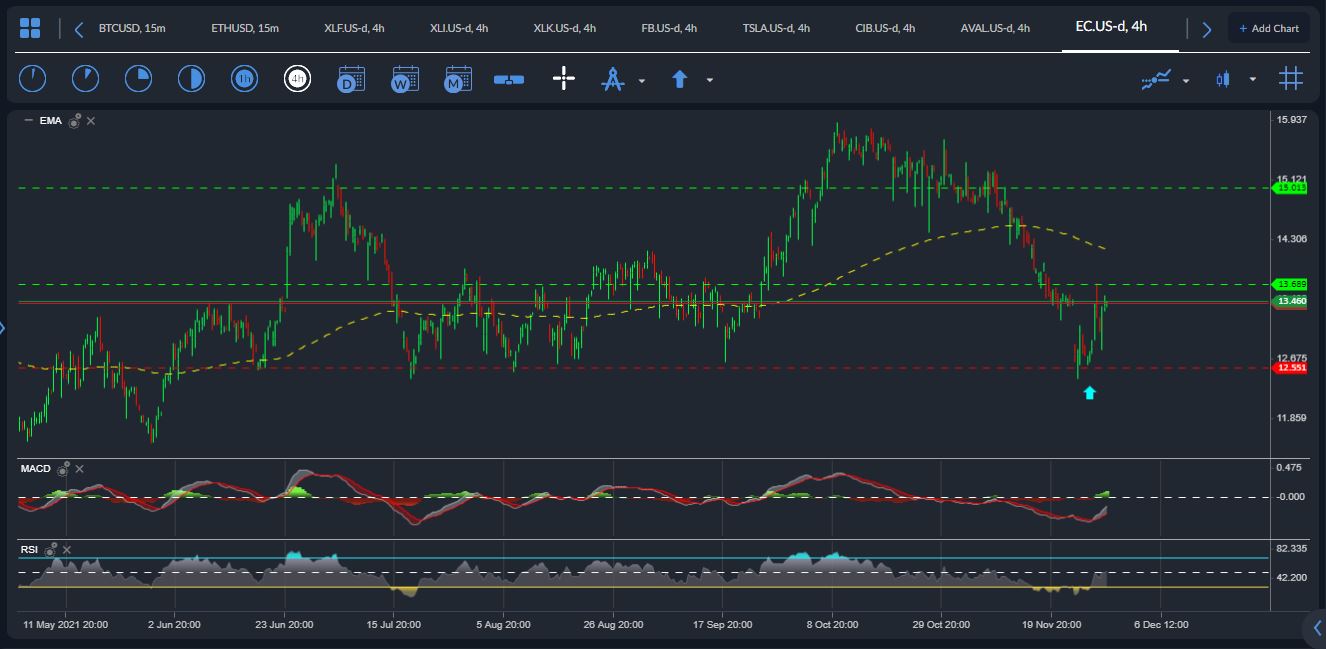
Task: Toggle the crosshair grid overlay icon
Action: pos(1291,79)
